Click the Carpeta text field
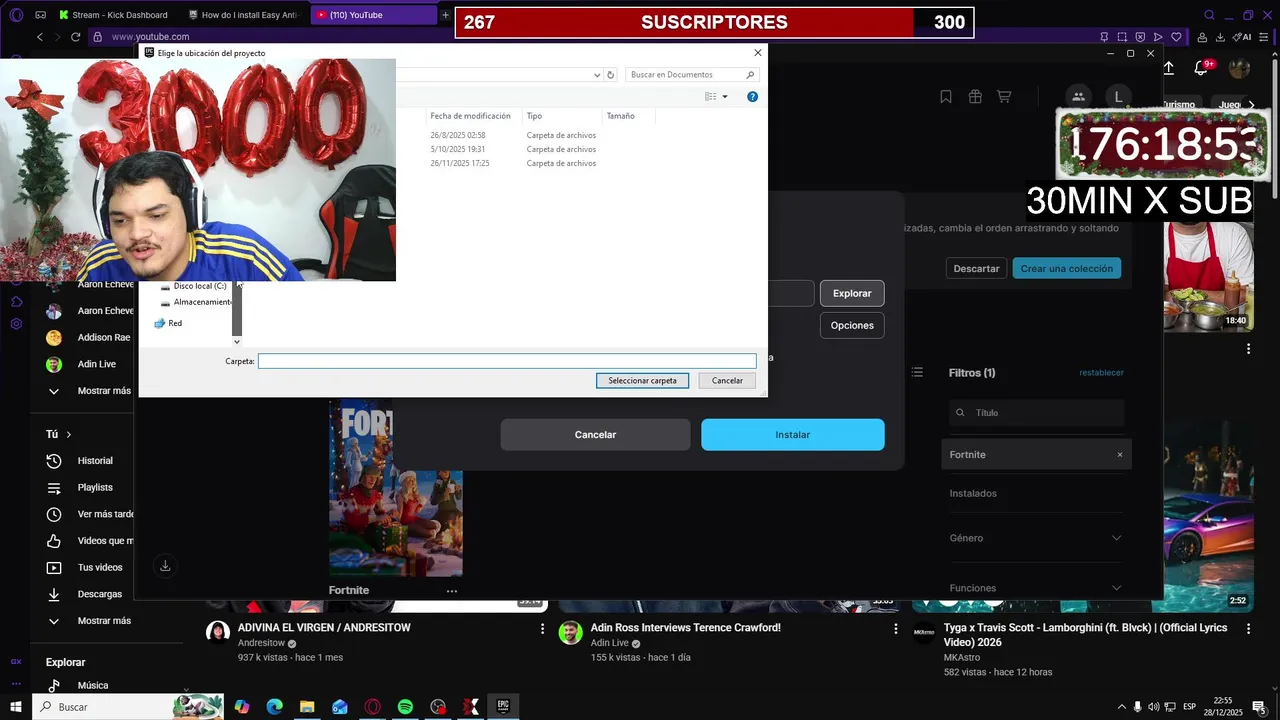Image resolution: width=1280 pixels, height=720 pixels. [x=507, y=361]
